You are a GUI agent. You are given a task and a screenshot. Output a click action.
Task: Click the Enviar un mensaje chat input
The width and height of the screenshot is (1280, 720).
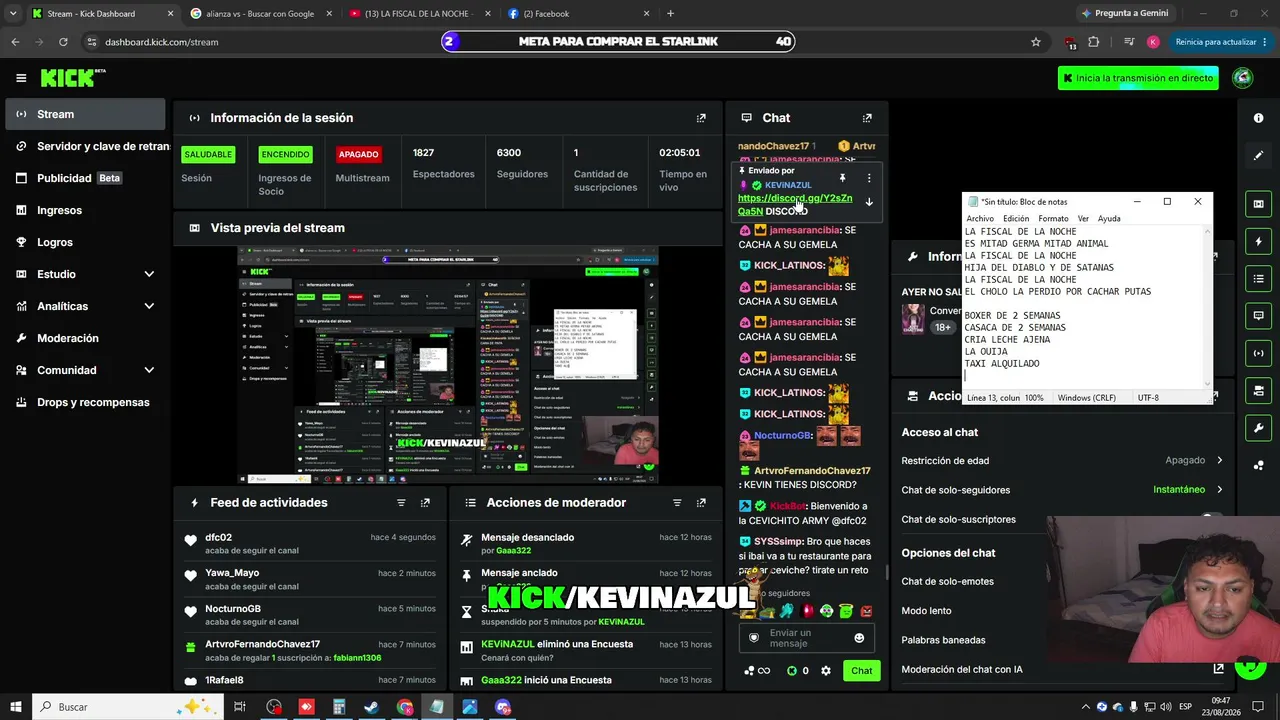(807, 638)
